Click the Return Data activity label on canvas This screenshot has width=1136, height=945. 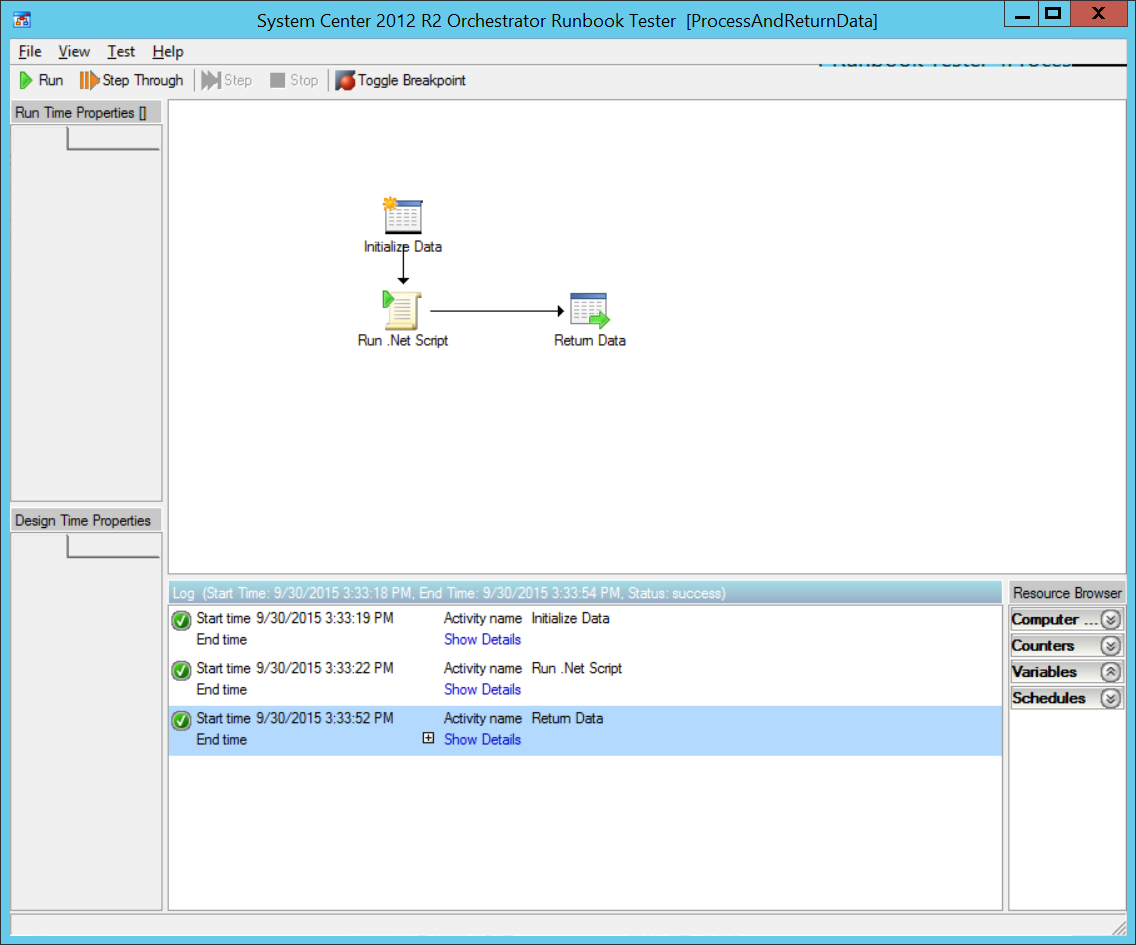pos(590,340)
